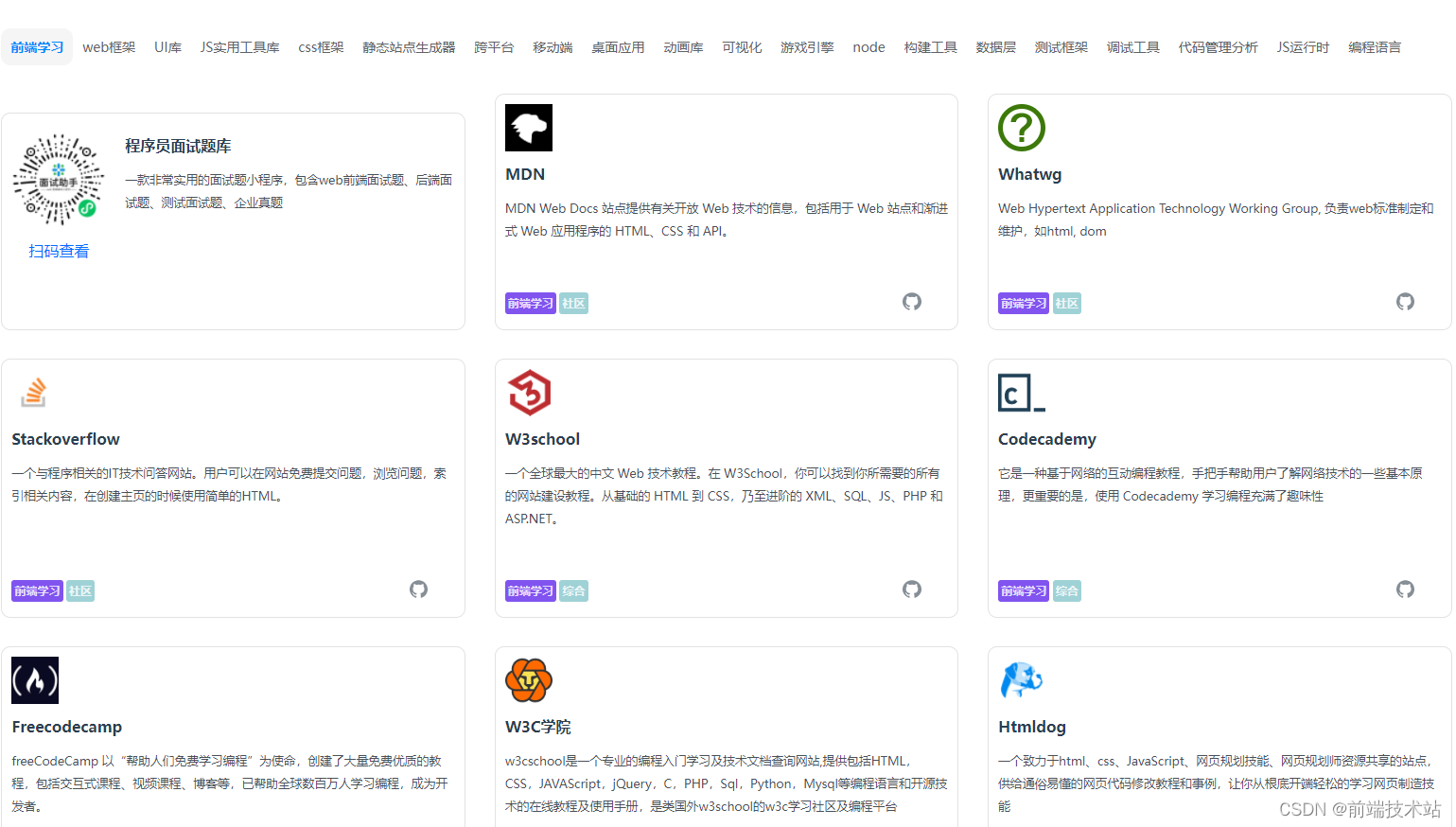The image size is (1456, 827).
Task: Switch to the UI库 tab
Action: coord(167,47)
